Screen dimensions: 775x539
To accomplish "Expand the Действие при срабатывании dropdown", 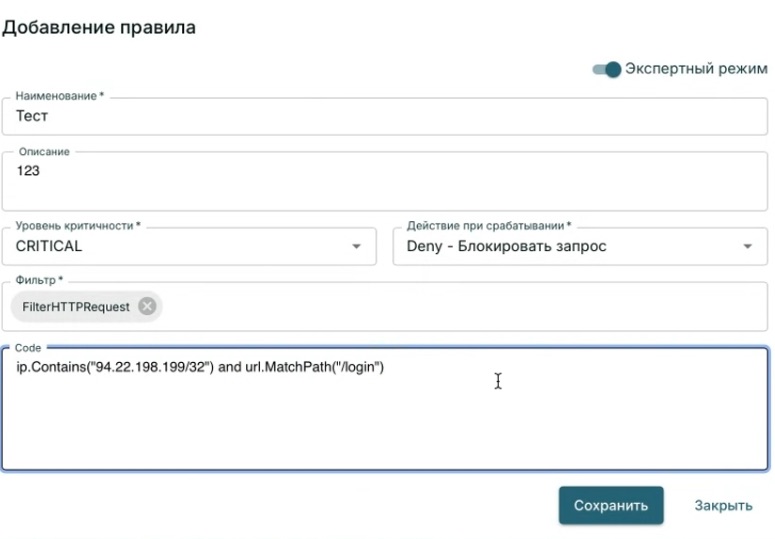I will tap(570, 246).
